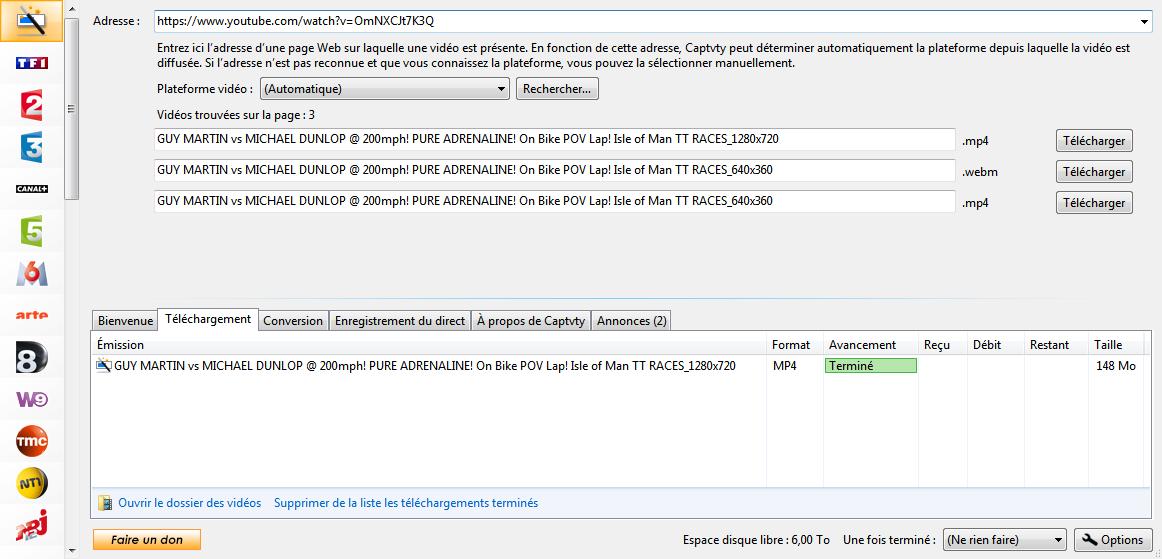This screenshot has width=1162, height=559.
Task: Sort by the Avancement column header
Action: (x=872, y=345)
